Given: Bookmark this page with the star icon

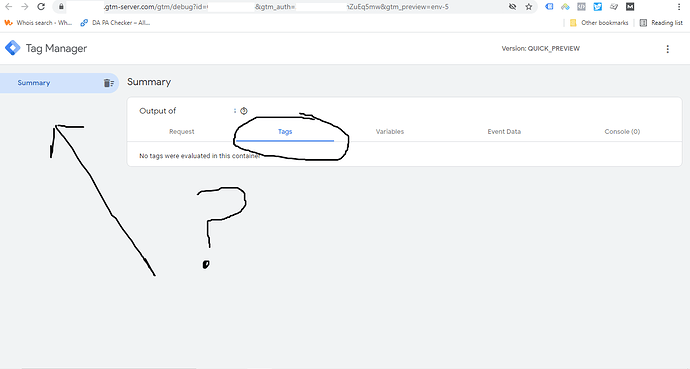Looking at the screenshot, I should 529,7.
